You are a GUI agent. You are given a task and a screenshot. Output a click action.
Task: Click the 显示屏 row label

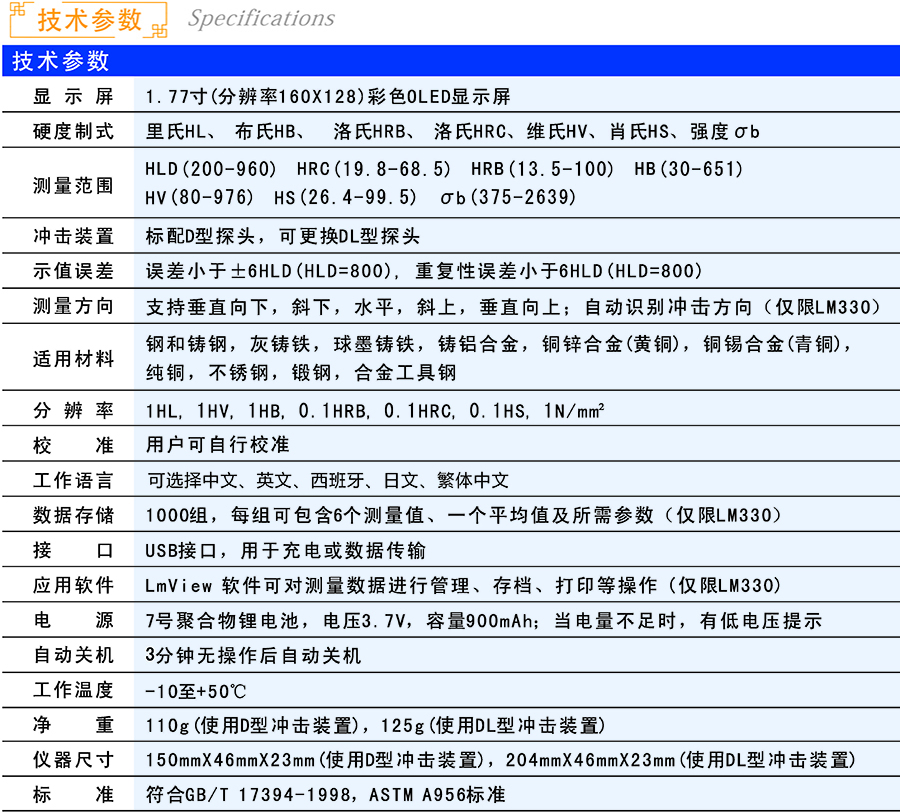73,97
